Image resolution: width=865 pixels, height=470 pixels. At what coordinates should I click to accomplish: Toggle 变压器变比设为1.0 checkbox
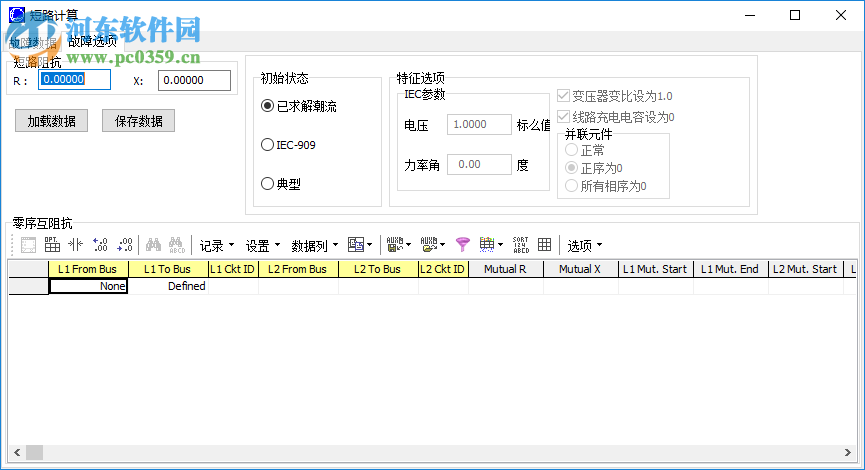pyautogui.click(x=563, y=96)
